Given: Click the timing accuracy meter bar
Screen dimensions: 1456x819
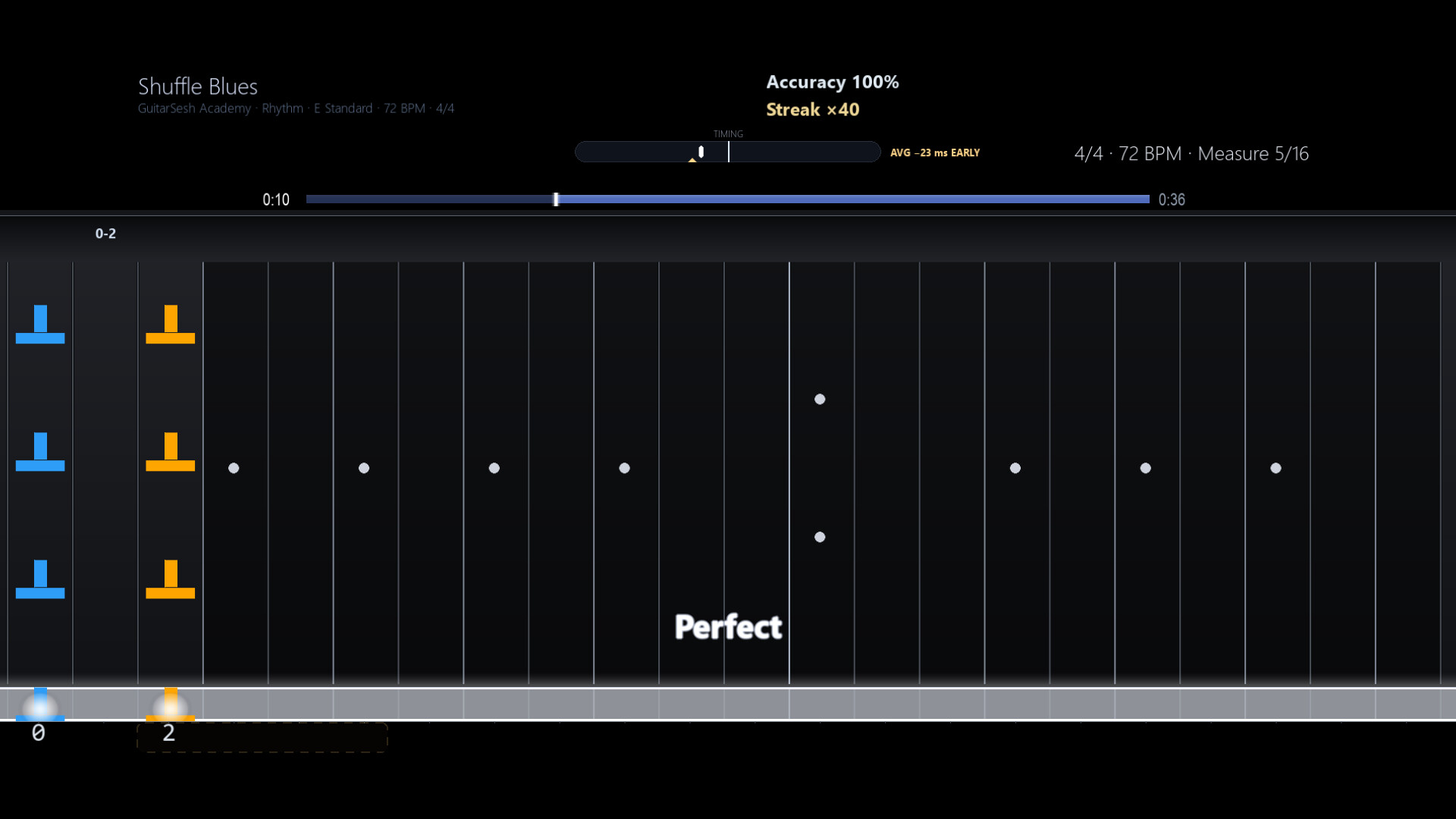Looking at the screenshot, I should (x=728, y=152).
